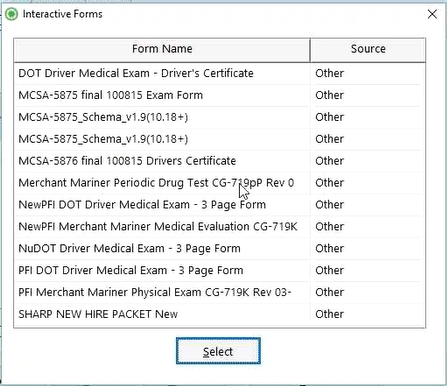Close the Interactive Forms dialog
Viewport: 447px width, 386px height.
click(432, 14)
